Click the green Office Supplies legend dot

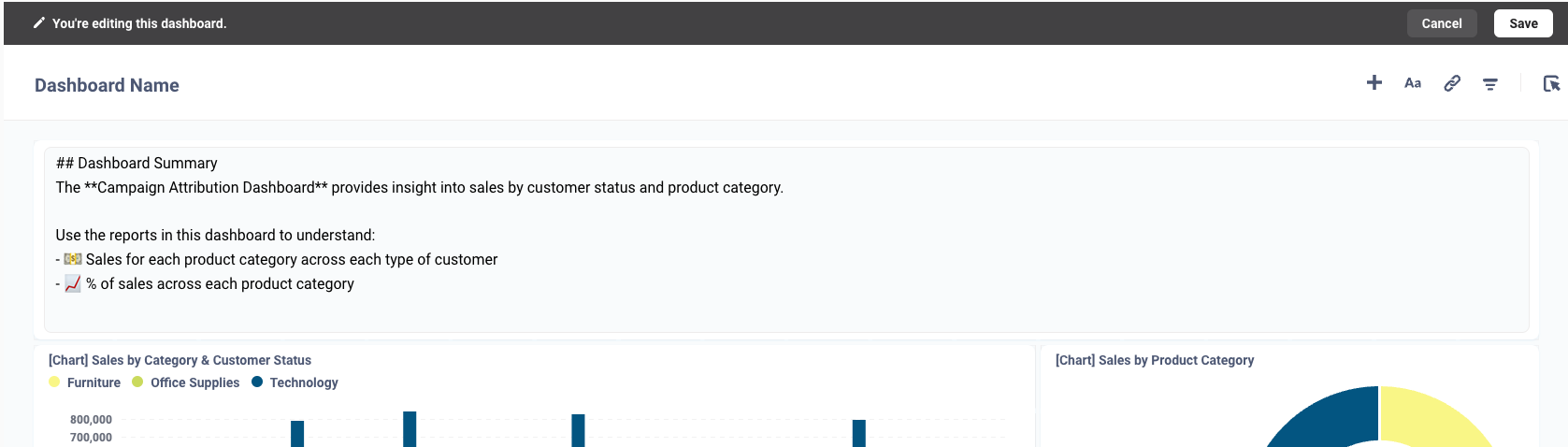click(x=137, y=382)
